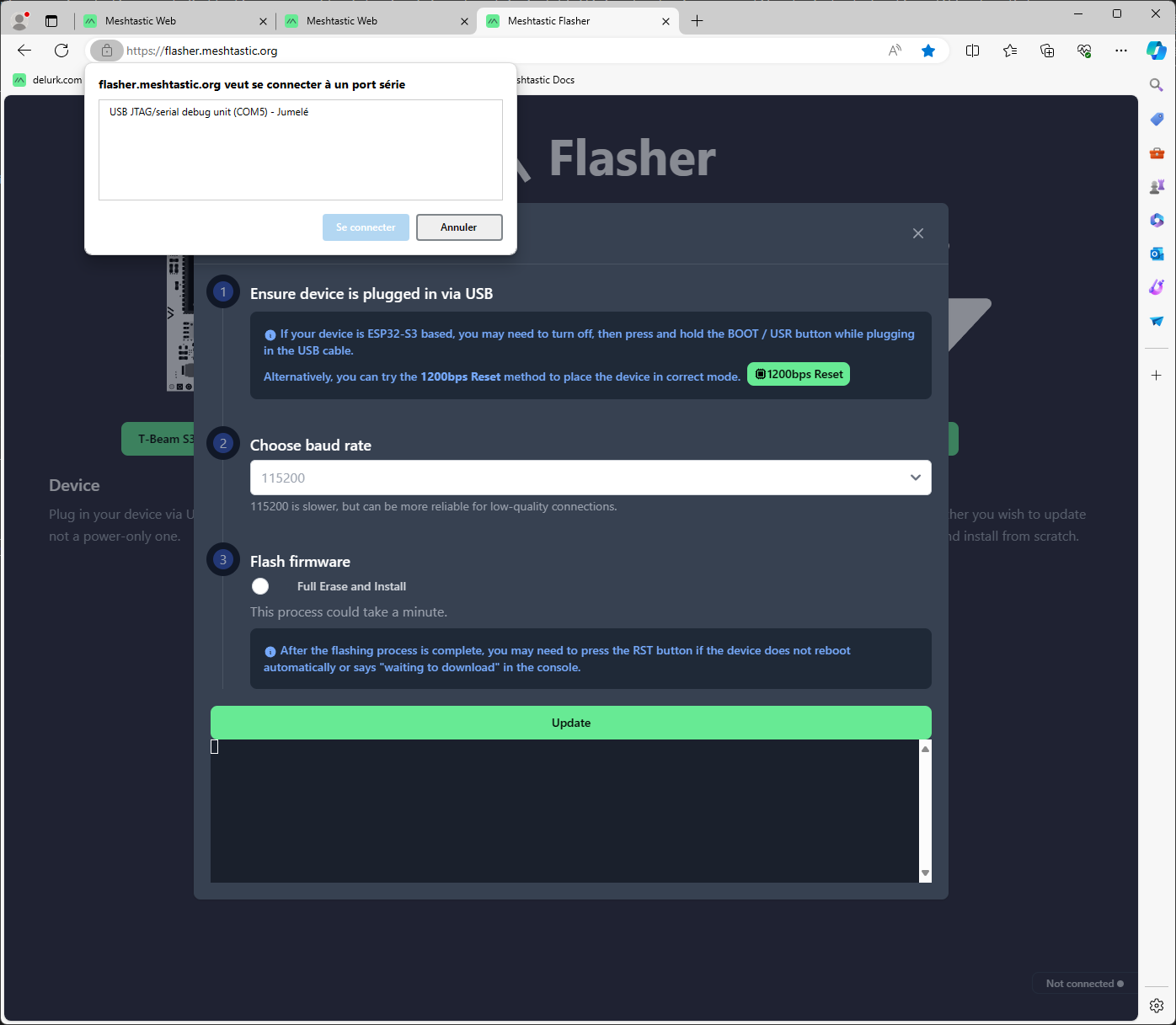This screenshot has width=1176, height=1025.
Task: Click the console scrollbar down arrow
Action: click(925, 873)
